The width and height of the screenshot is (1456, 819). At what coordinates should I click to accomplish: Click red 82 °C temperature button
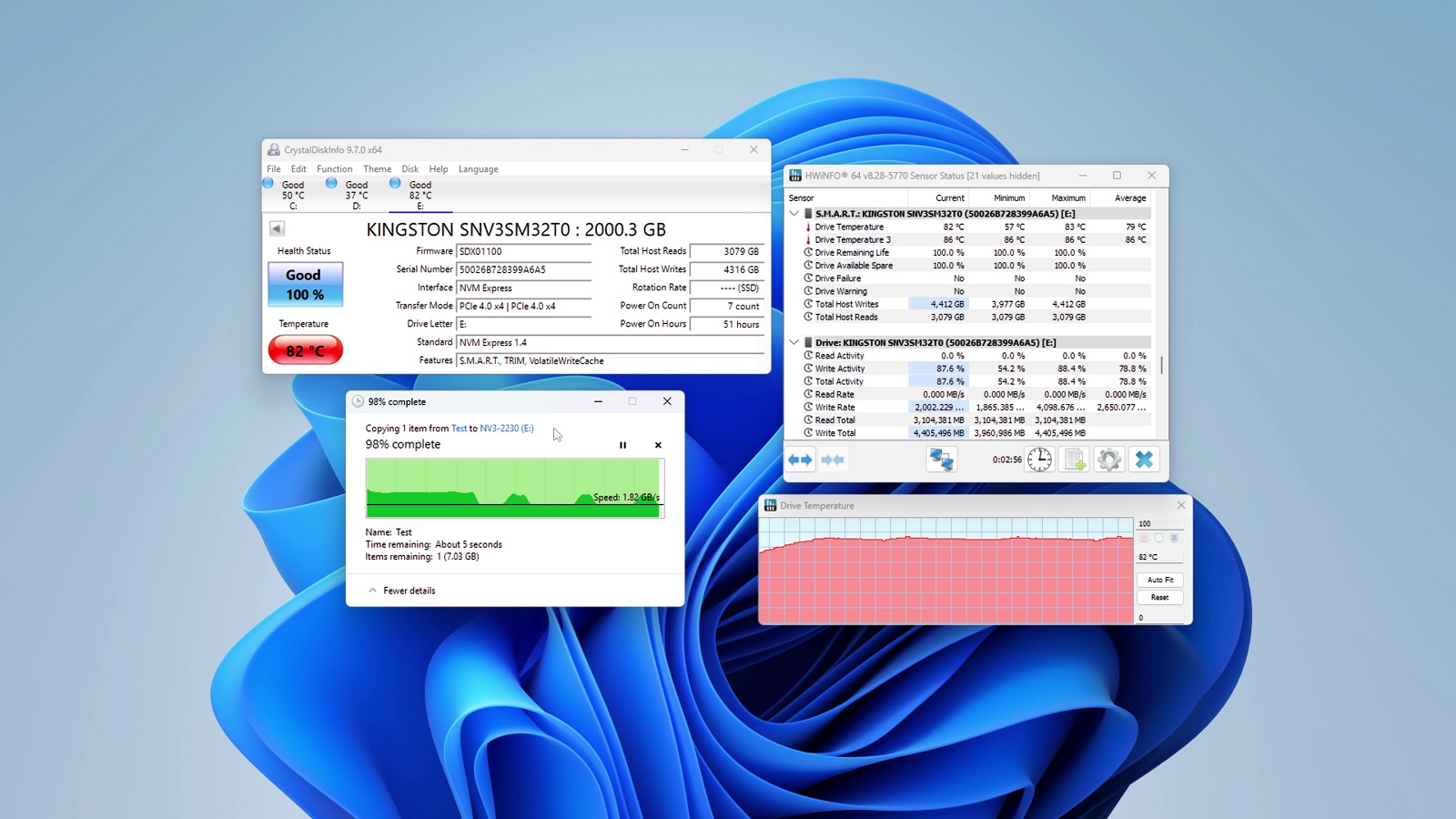305,350
